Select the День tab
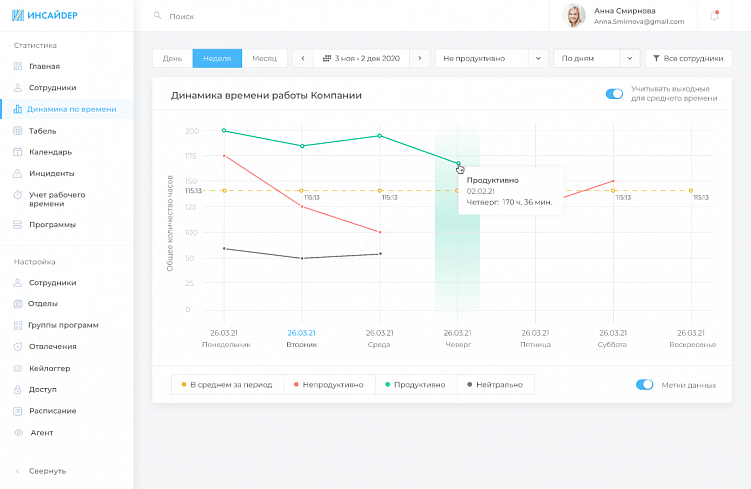The height and width of the screenshot is (489, 751). click(172, 58)
